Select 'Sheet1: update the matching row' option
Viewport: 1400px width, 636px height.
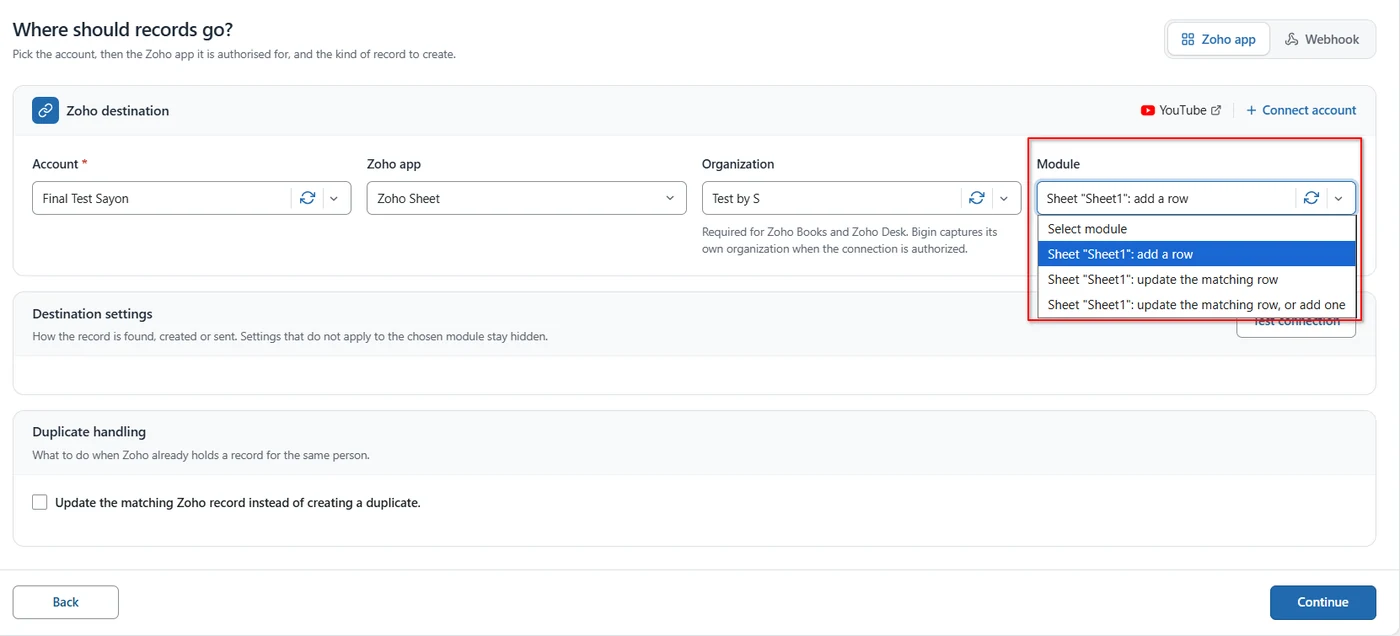1196,279
